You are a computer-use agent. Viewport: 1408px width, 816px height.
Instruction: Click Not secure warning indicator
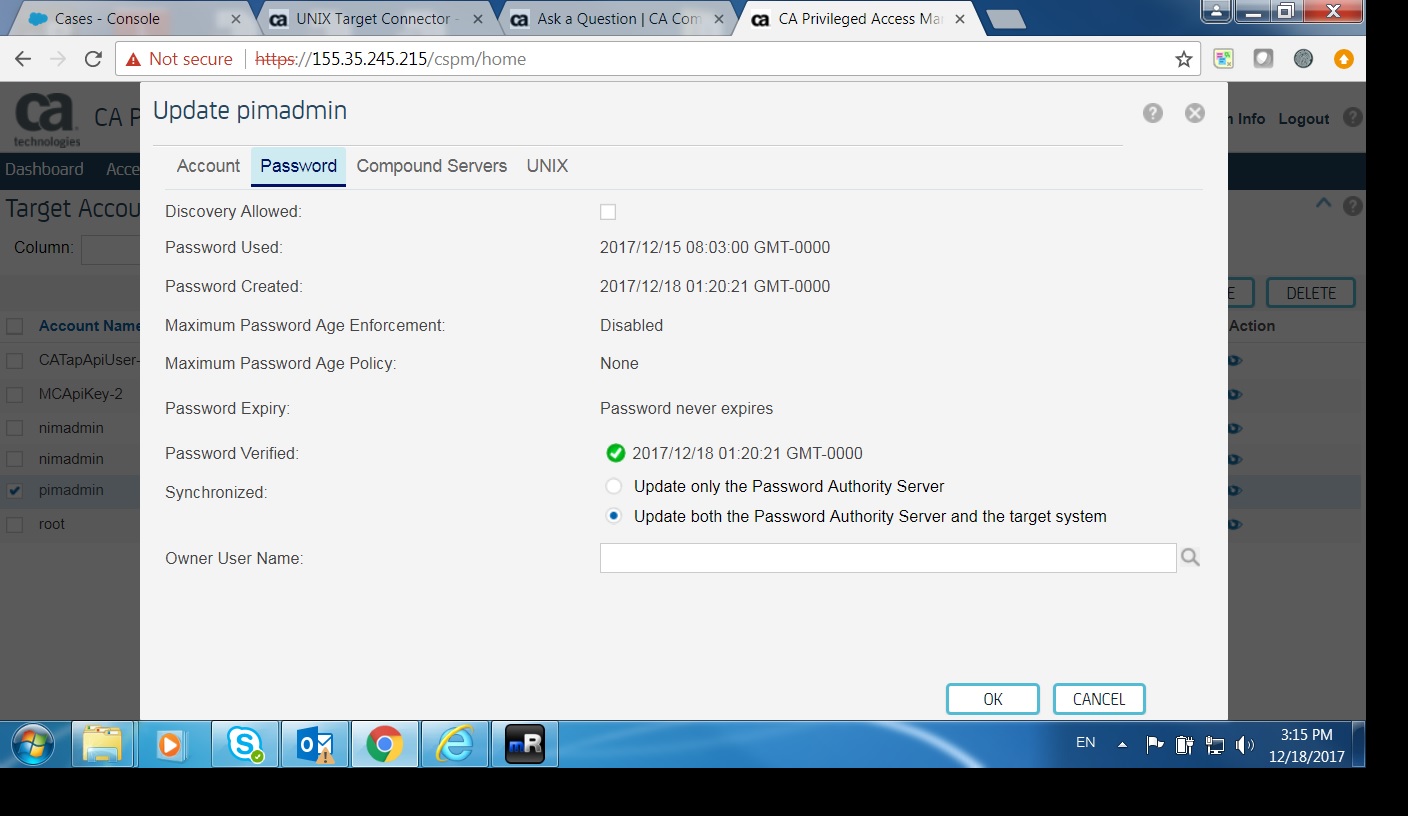179,59
